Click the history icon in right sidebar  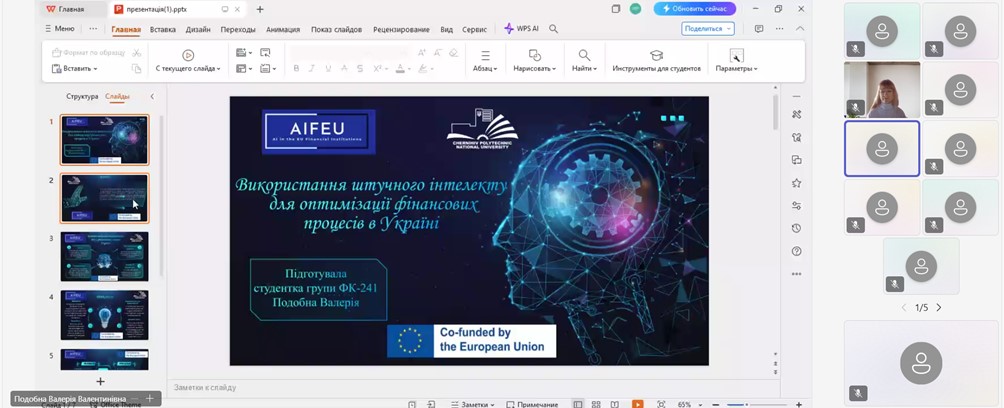pos(796,228)
